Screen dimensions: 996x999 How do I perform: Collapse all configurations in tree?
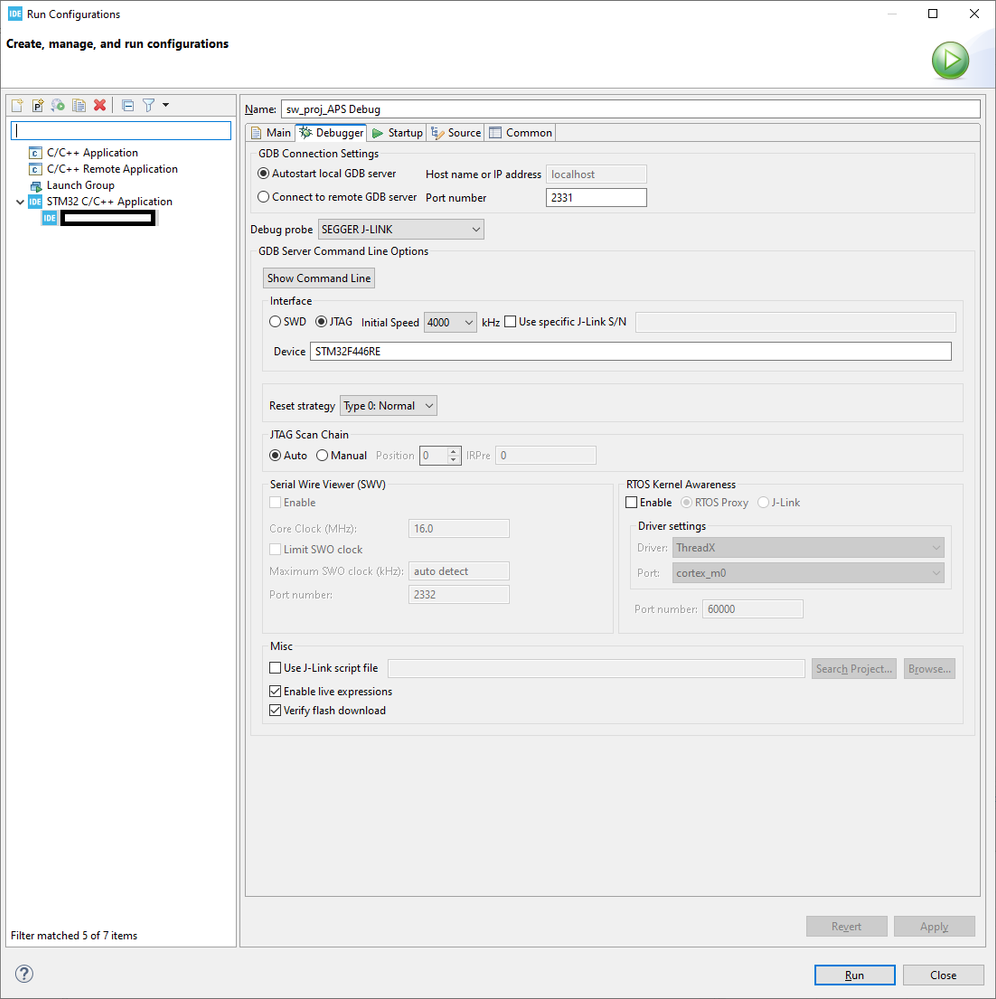128,105
